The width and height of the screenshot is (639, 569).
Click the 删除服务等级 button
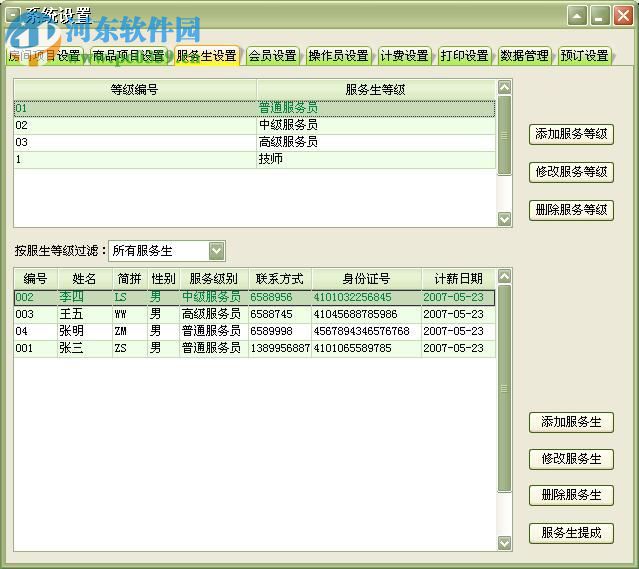pyautogui.click(x=571, y=210)
